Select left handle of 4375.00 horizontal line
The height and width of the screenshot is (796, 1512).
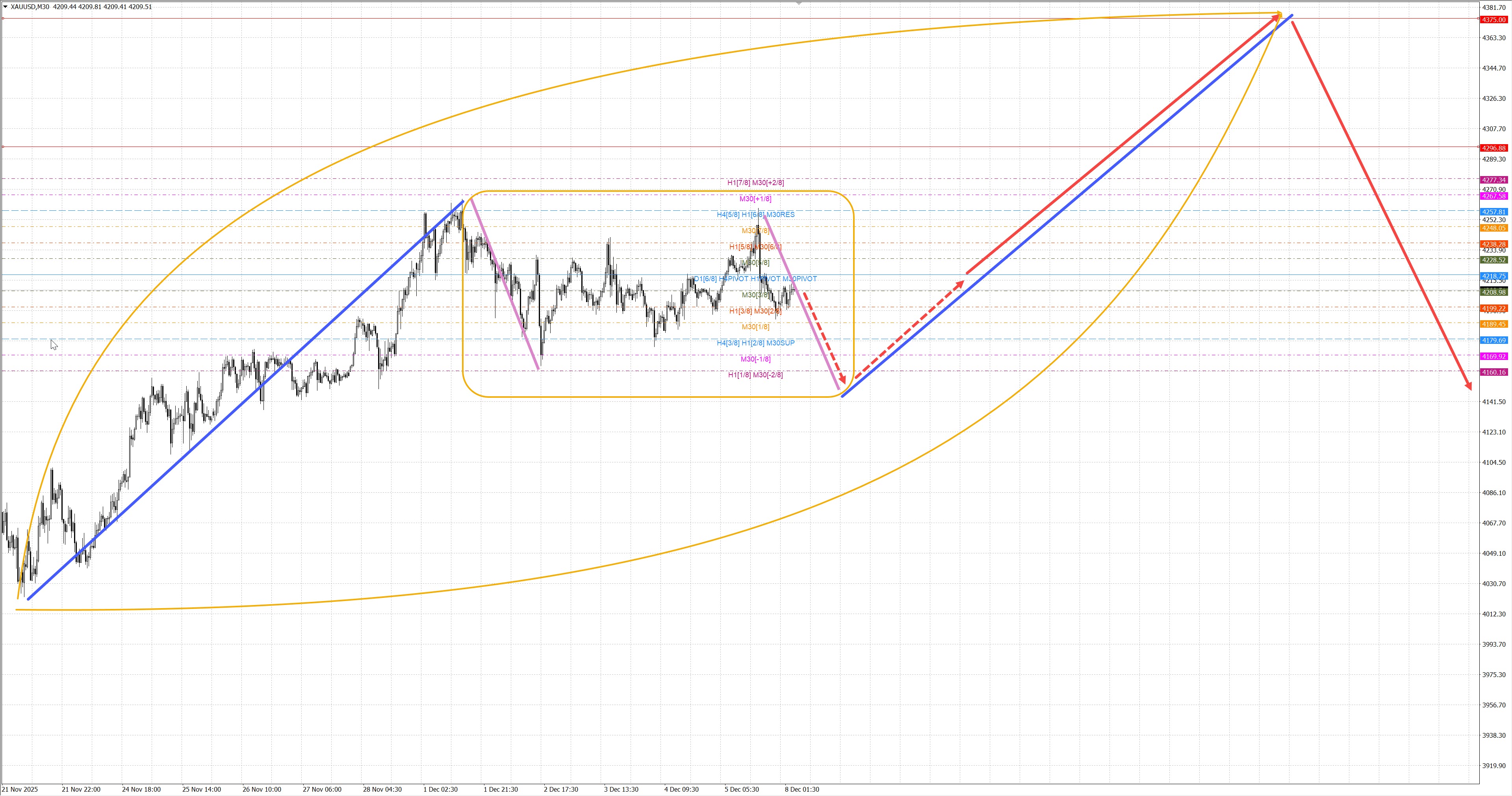[x=3, y=18]
